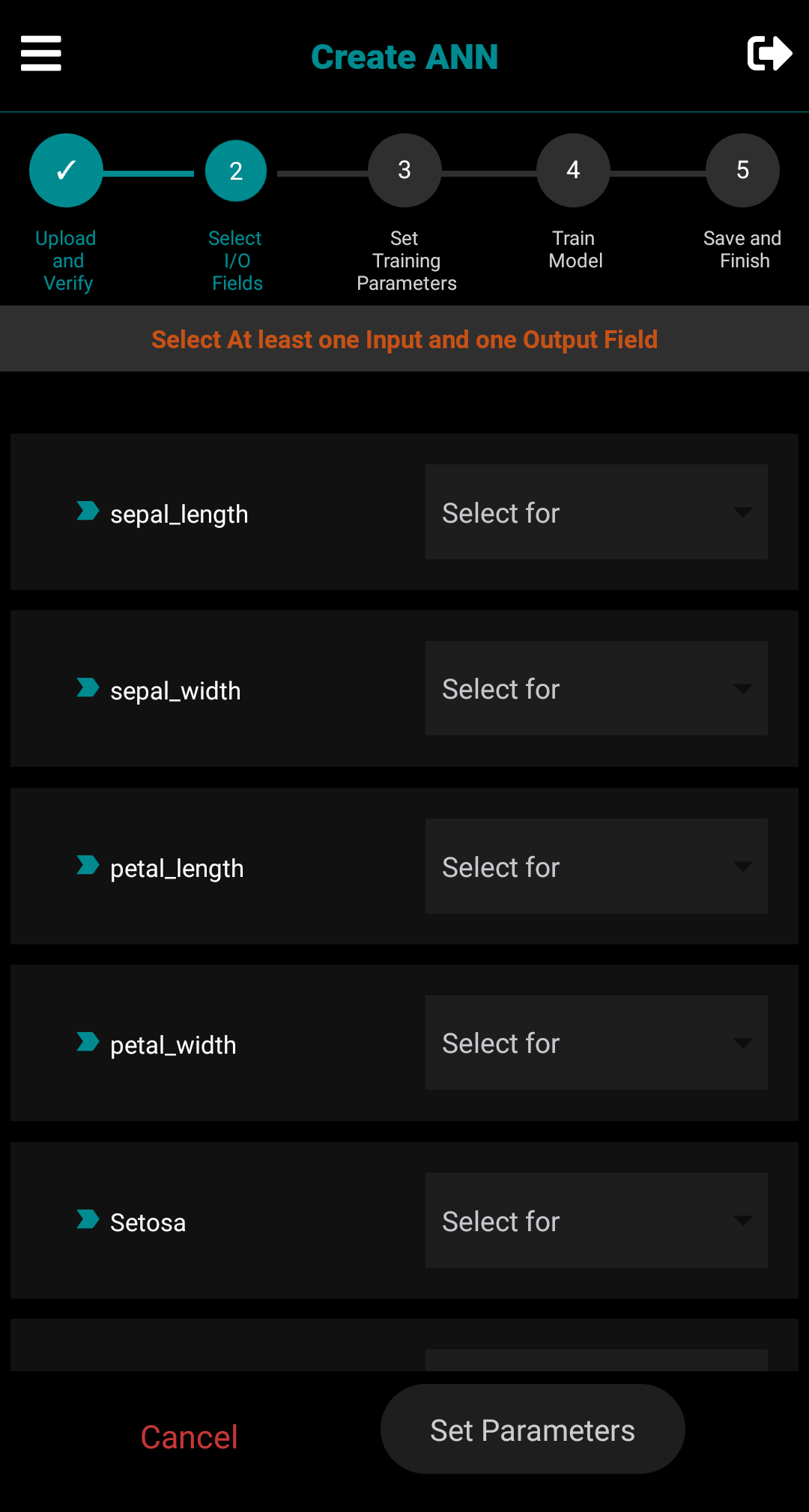This screenshot has width=809, height=1512.
Task: Tap the arrow icon beside petal_length
Action: 88,866
